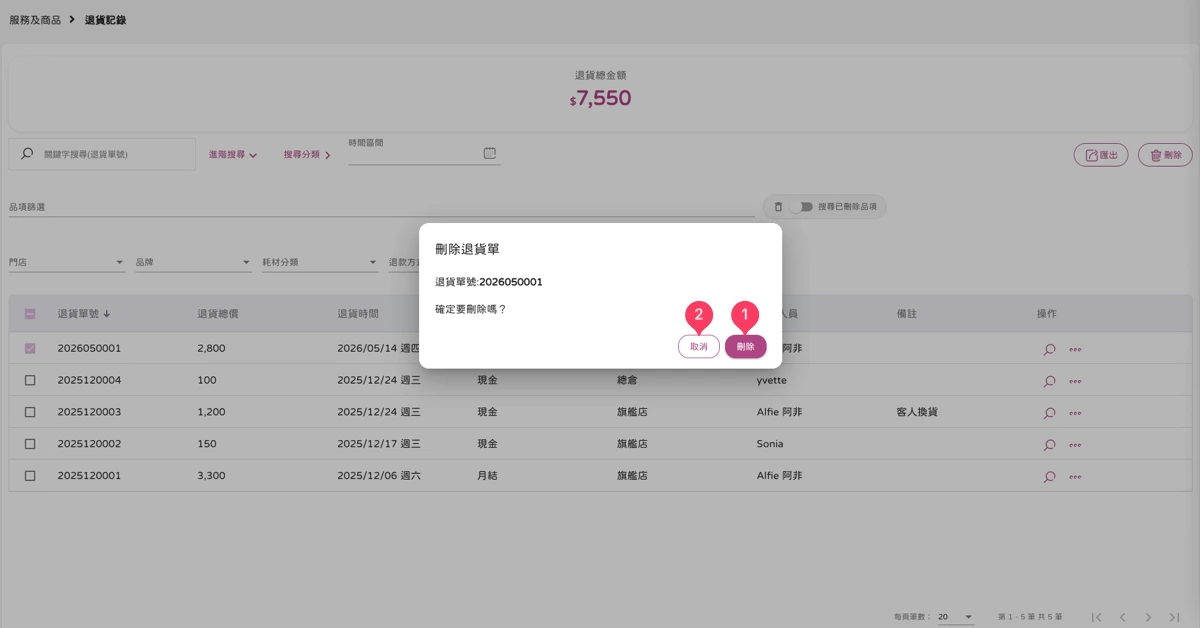Click the 退貨時間 column header
The height and width of the screenshot is (628, 1200).
click(x=358, y=314)
